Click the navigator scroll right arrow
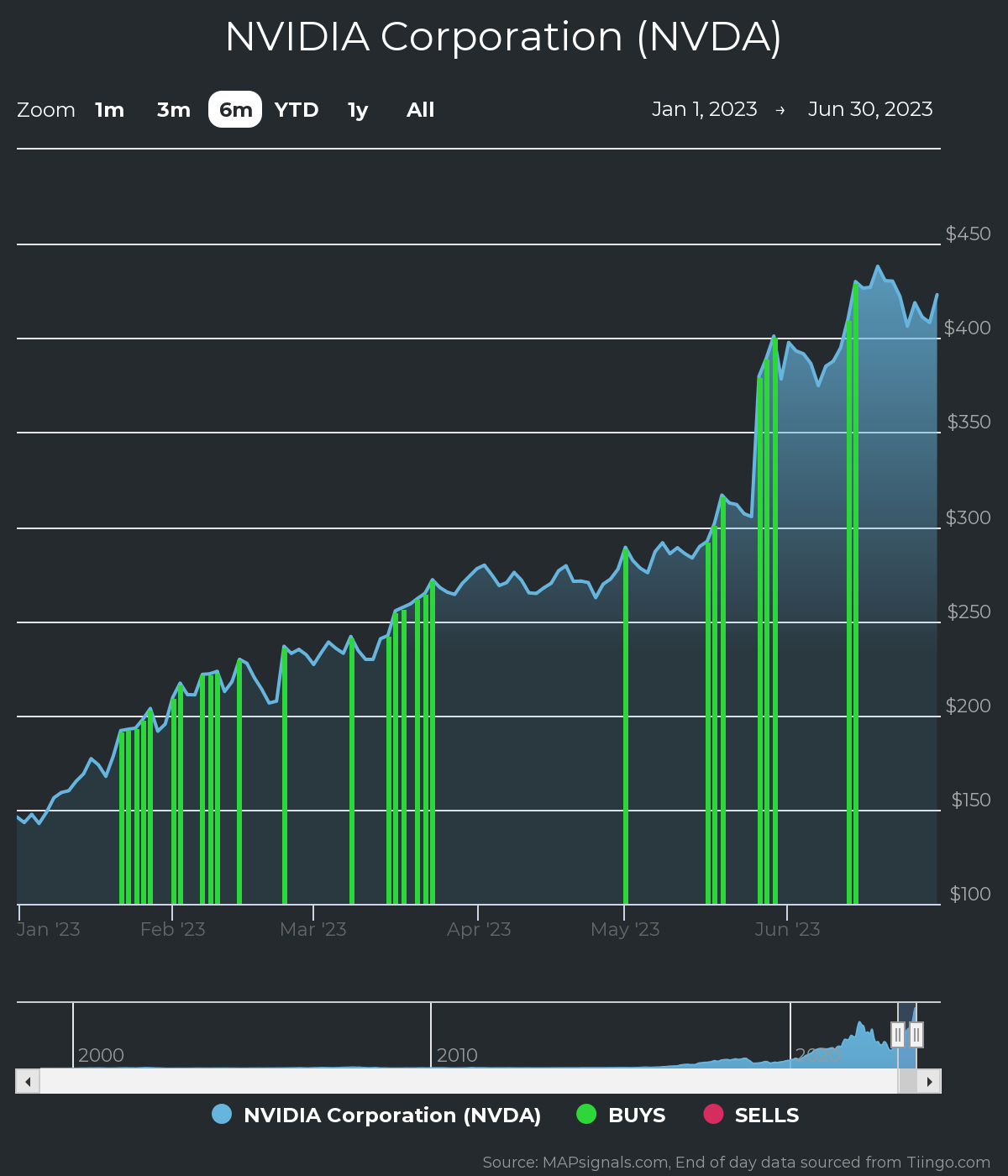1008x1176 pixels. tap(929, 1081)
